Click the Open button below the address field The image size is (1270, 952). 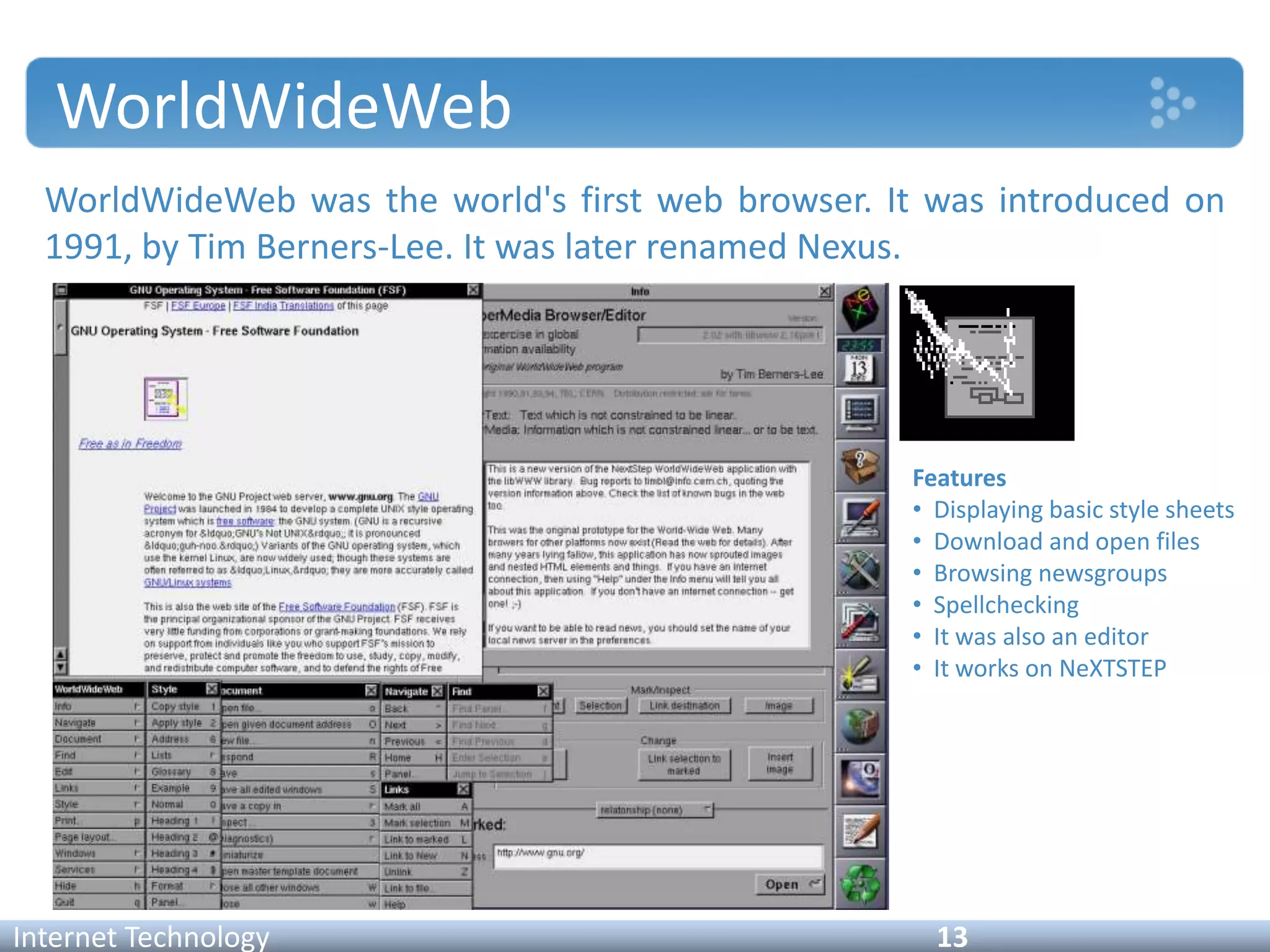(x=790, y=884)
